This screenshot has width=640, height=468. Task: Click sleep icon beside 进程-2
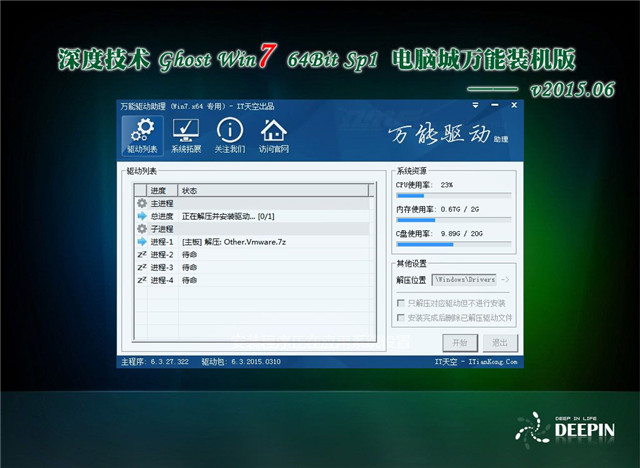[142, 255]
